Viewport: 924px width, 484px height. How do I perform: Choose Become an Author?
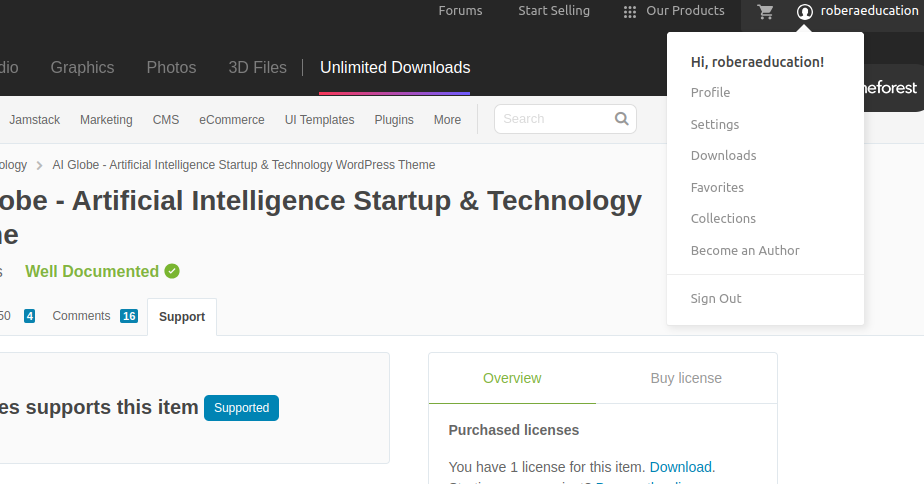pyautogui.click(x=745, y=251)
